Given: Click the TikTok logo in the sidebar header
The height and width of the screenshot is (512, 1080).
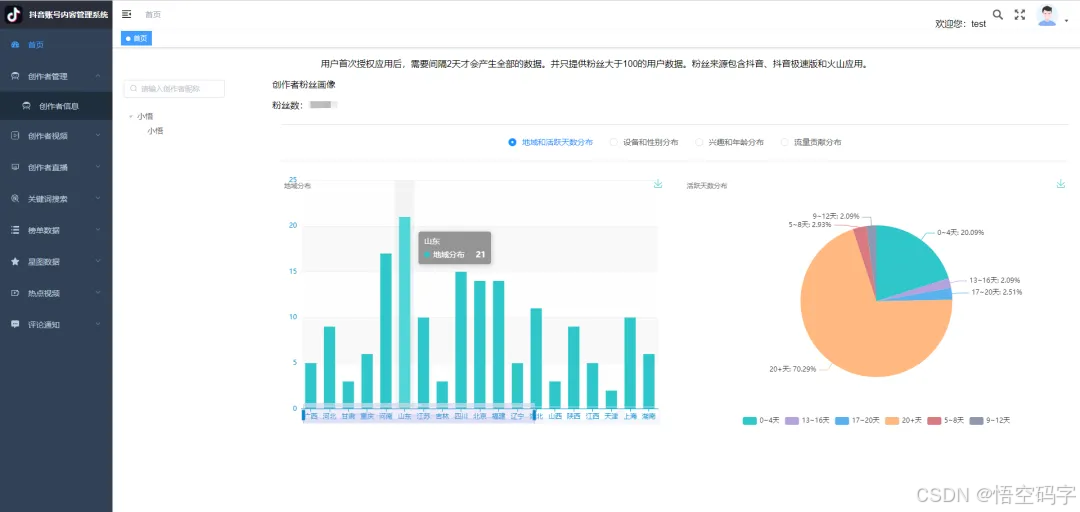Looking at the screenshot, I should click(14, 14).
